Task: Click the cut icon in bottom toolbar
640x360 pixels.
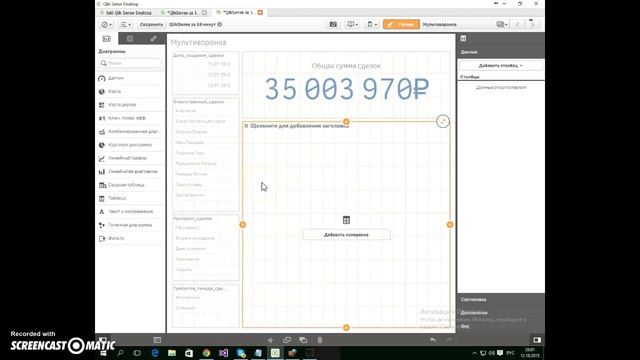Action: (x=270, y=340)
